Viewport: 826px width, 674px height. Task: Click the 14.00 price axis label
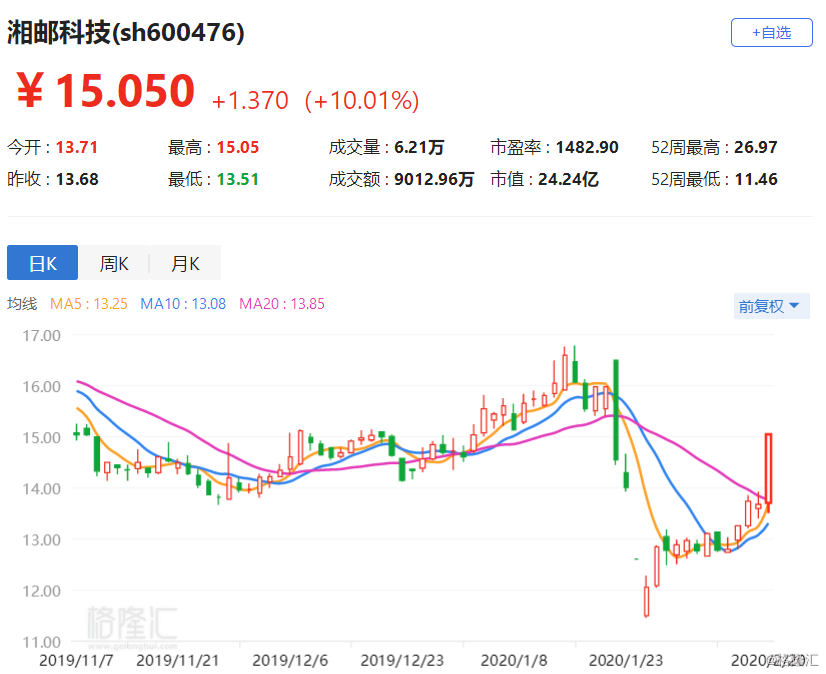pos(41,489)
